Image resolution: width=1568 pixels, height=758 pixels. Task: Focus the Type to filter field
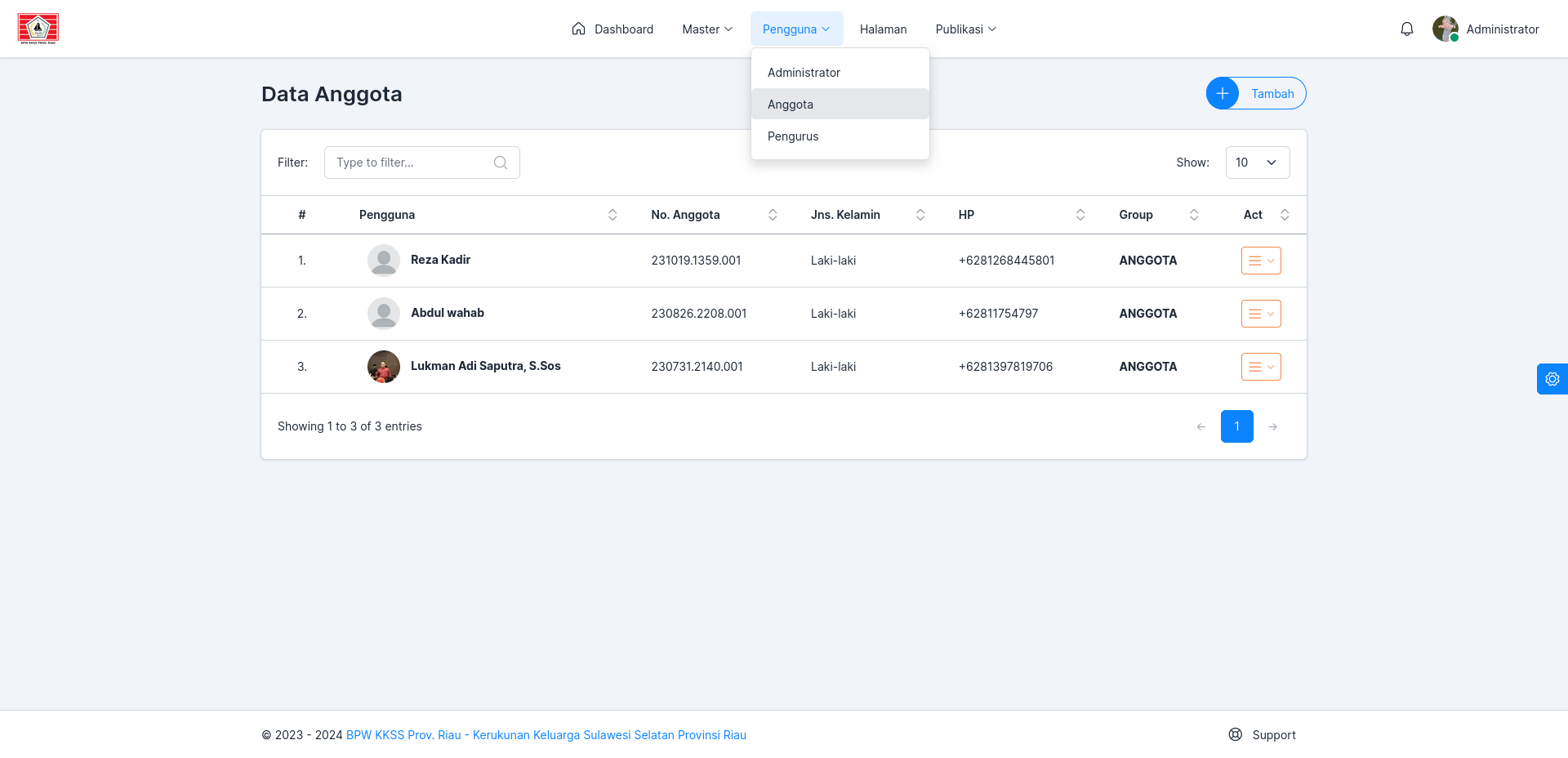(422, 163)
